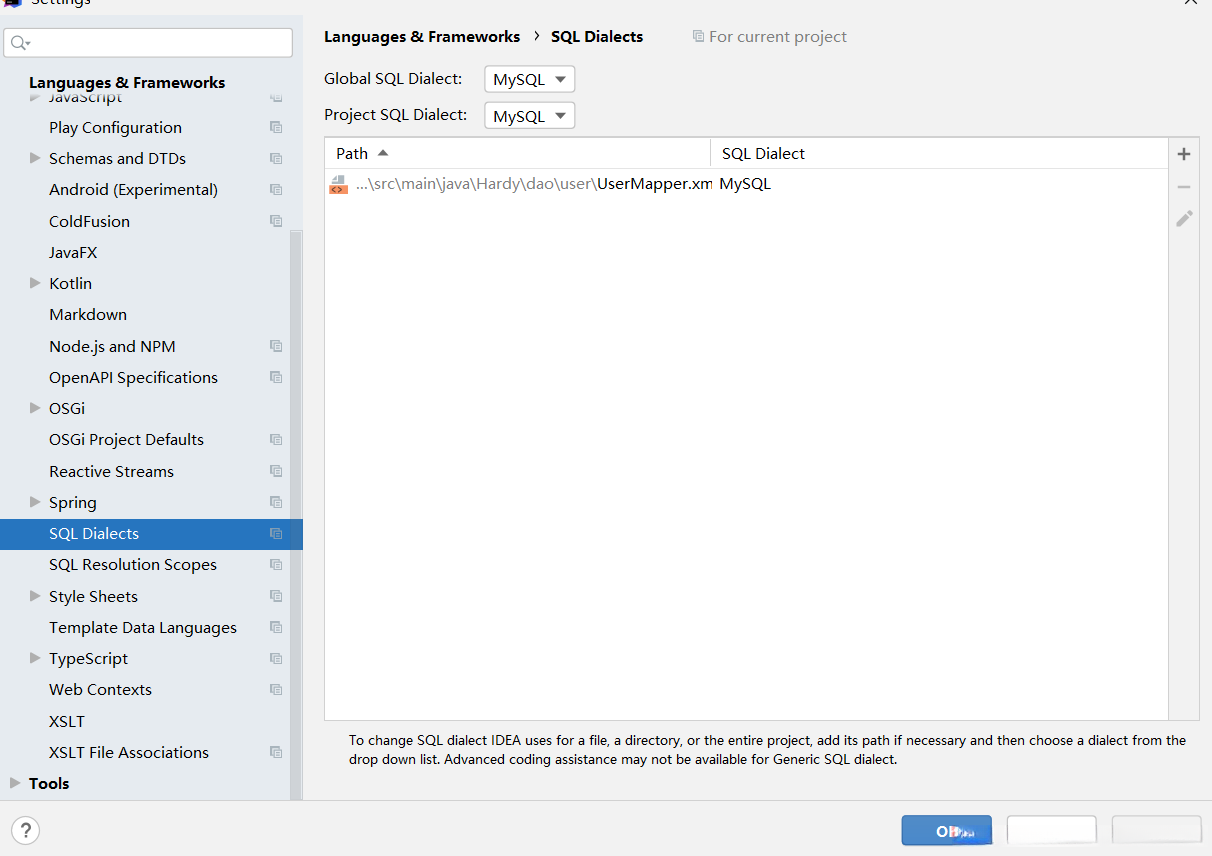
Task: Expand the Kotlin settings node
Action: tap(35, 283)
